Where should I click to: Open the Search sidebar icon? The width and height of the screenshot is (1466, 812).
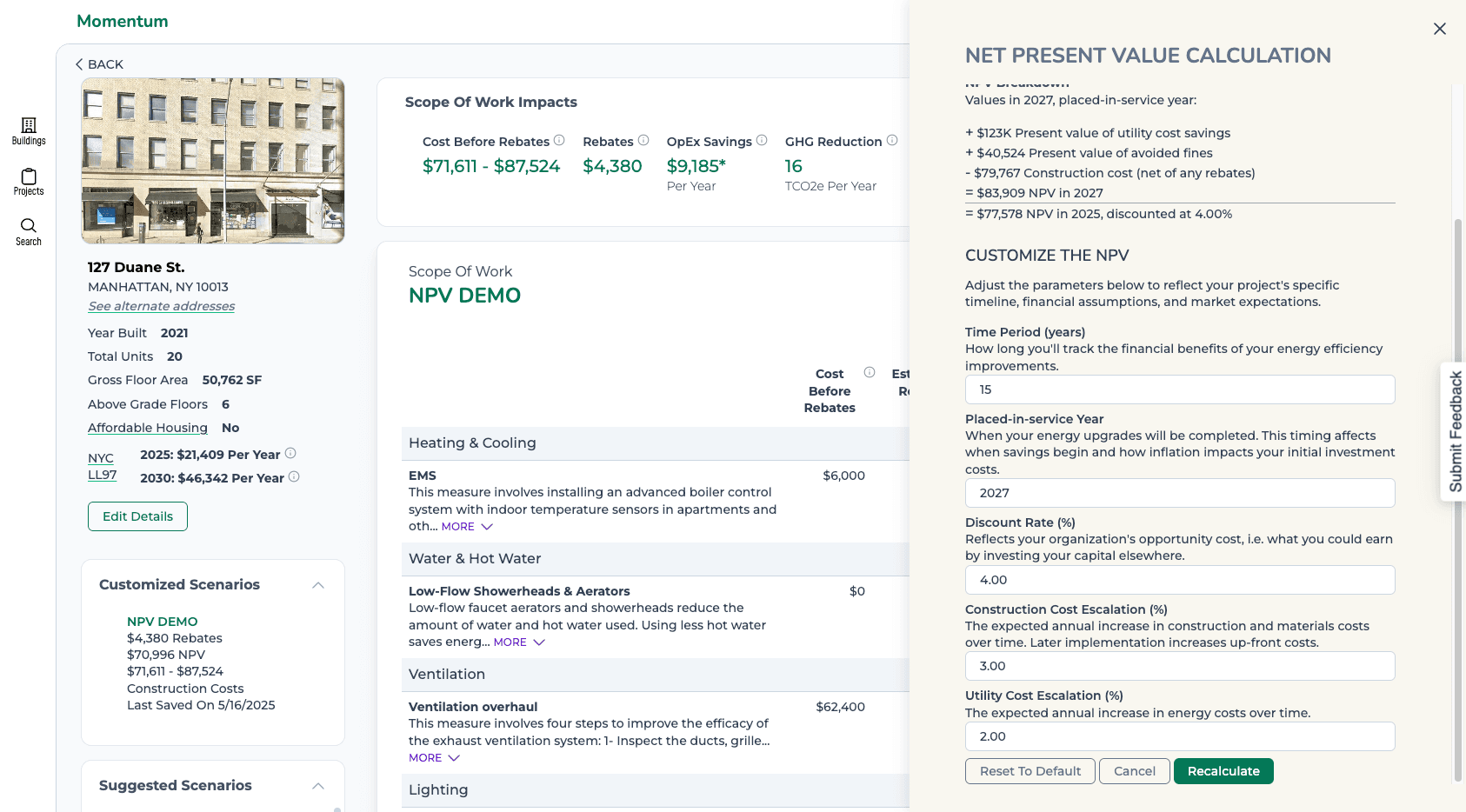pyautogui.click(x=29, y=232)
